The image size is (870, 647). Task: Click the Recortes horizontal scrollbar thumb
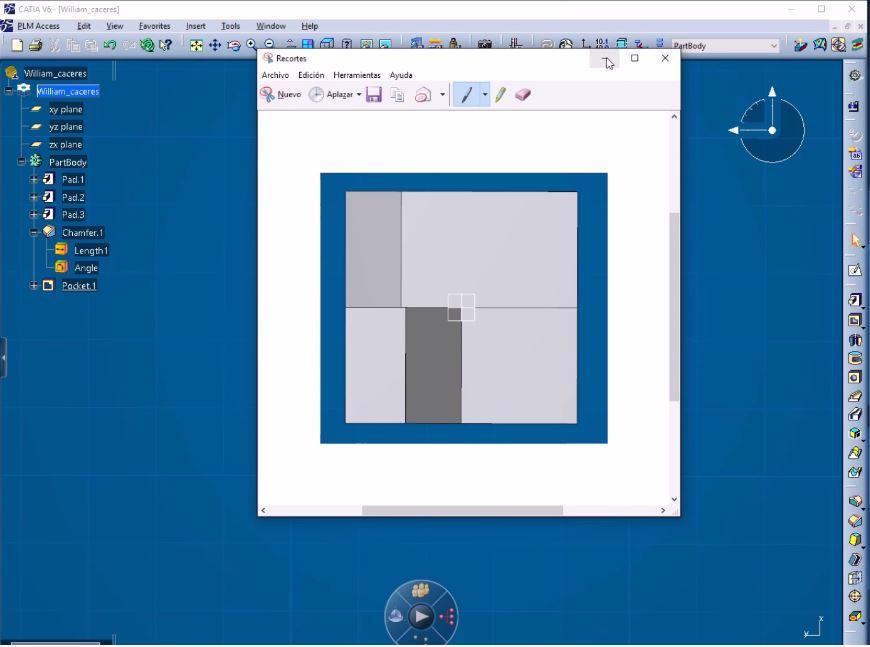coord(462,510)
